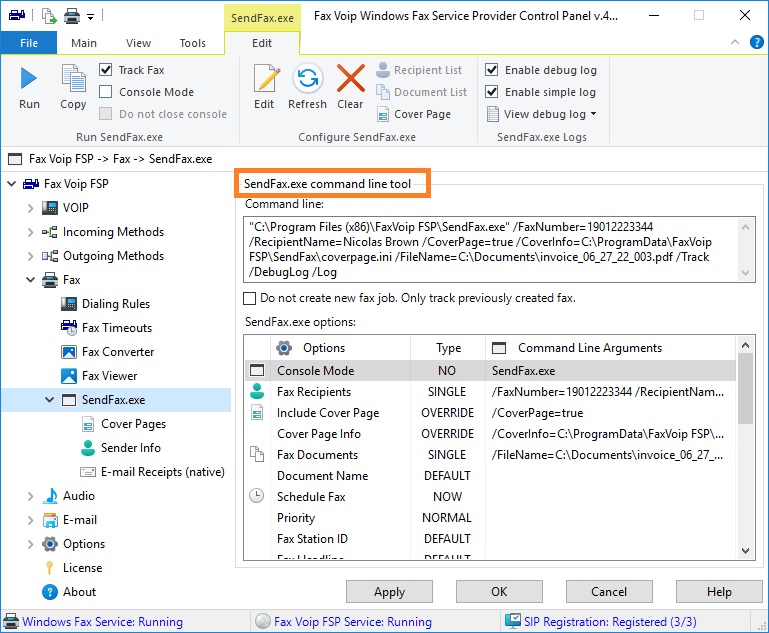Select the Options tree node with gear icon
This screenshot has height=633, width=769.
click(x=84, y=544)
